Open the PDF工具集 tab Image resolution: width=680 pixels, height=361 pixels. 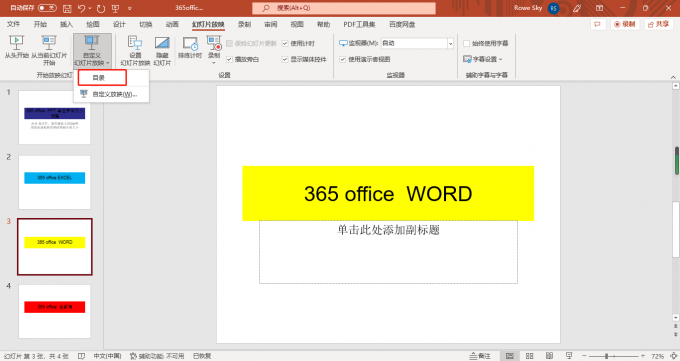[359, 24]
